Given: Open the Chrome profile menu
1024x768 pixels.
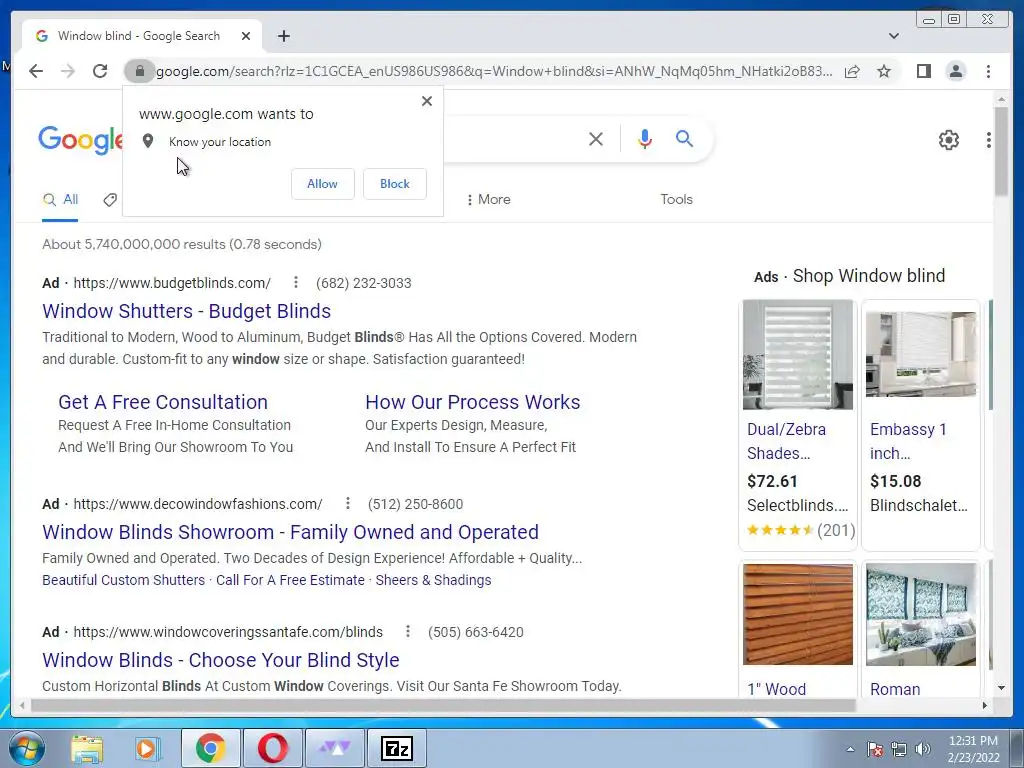Looking at the screenshot, I should pos(955,71).
